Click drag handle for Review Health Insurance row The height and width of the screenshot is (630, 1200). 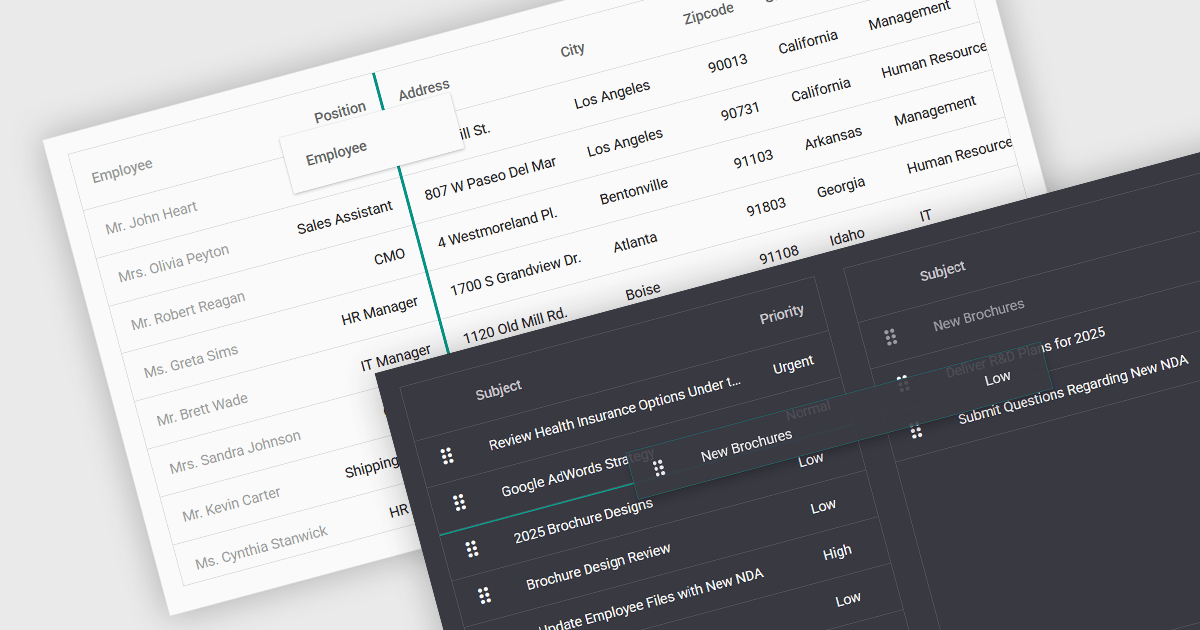click(x=447, y=456)
